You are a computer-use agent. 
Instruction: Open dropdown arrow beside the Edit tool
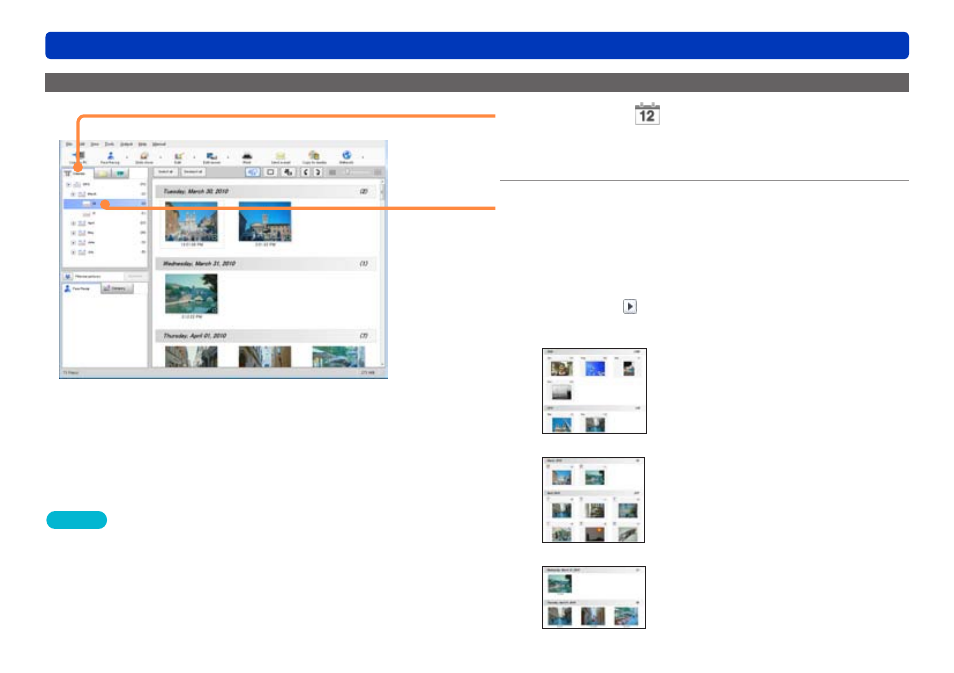pos(194,158)
